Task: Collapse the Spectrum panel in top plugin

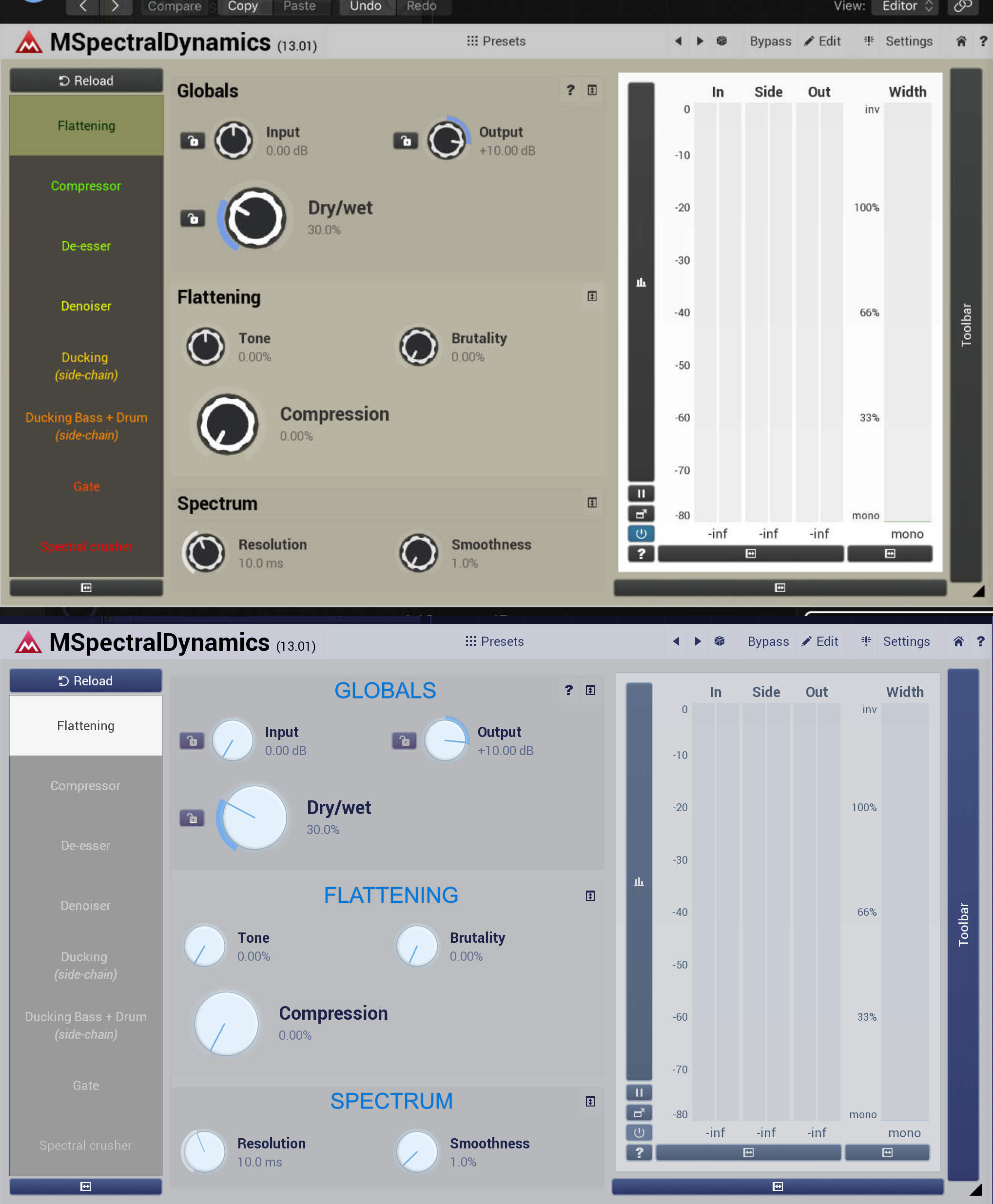Action: click(x=592, y=503)
